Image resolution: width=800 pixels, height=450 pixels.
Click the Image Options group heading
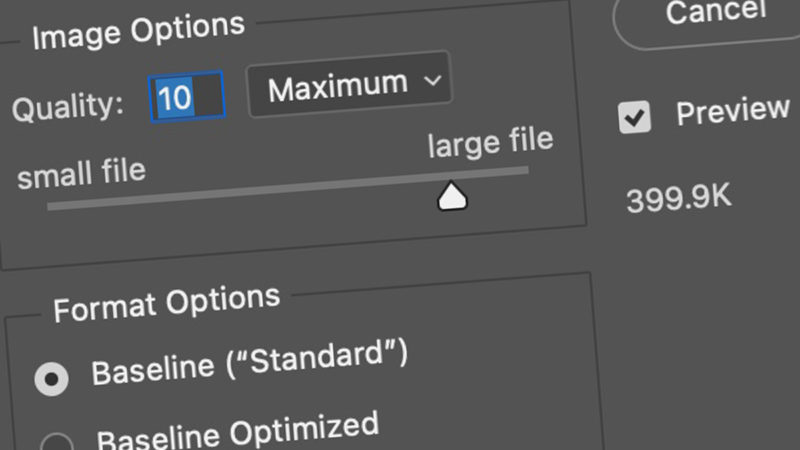[138, 31]
